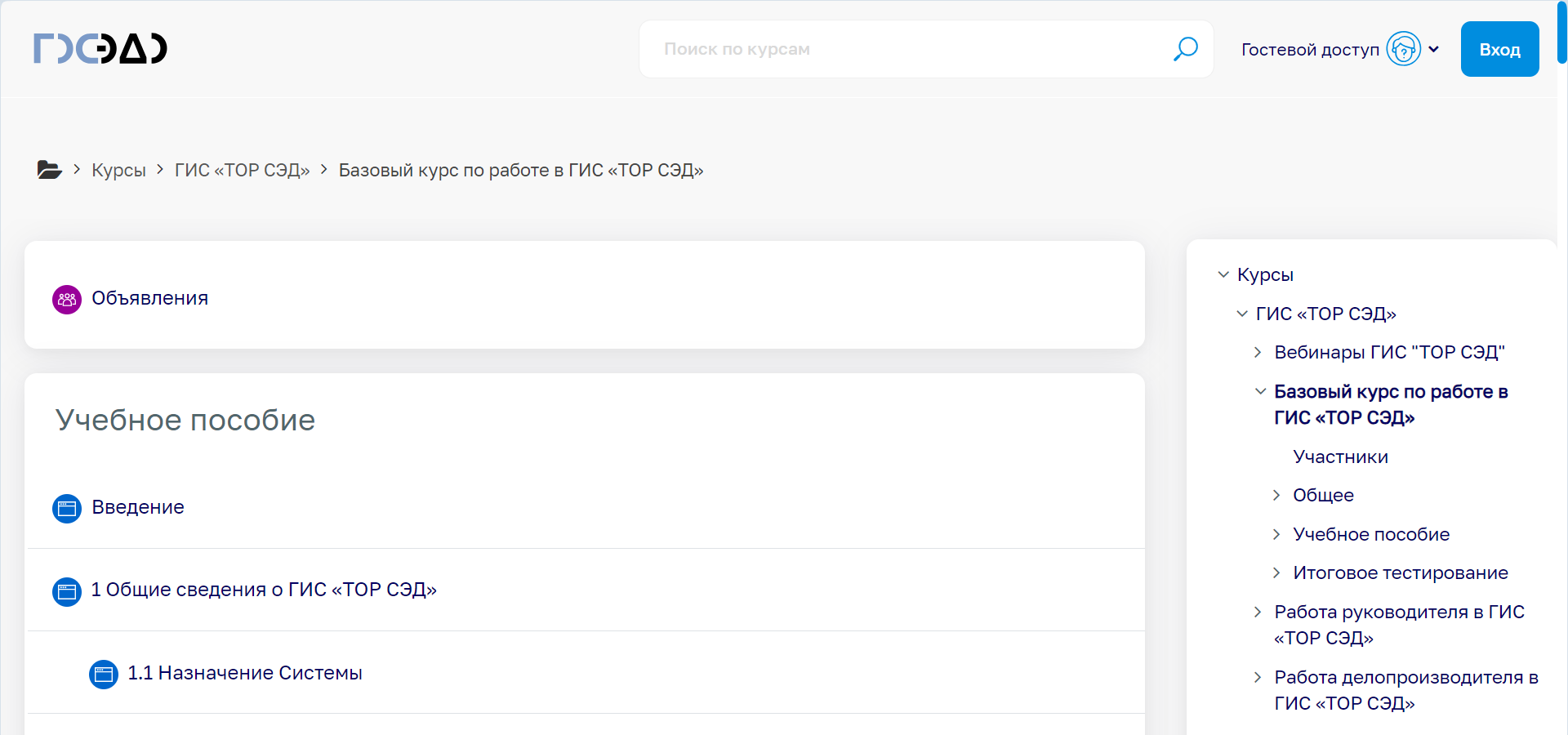Click the ГСЭД logo

click(100, 49)
